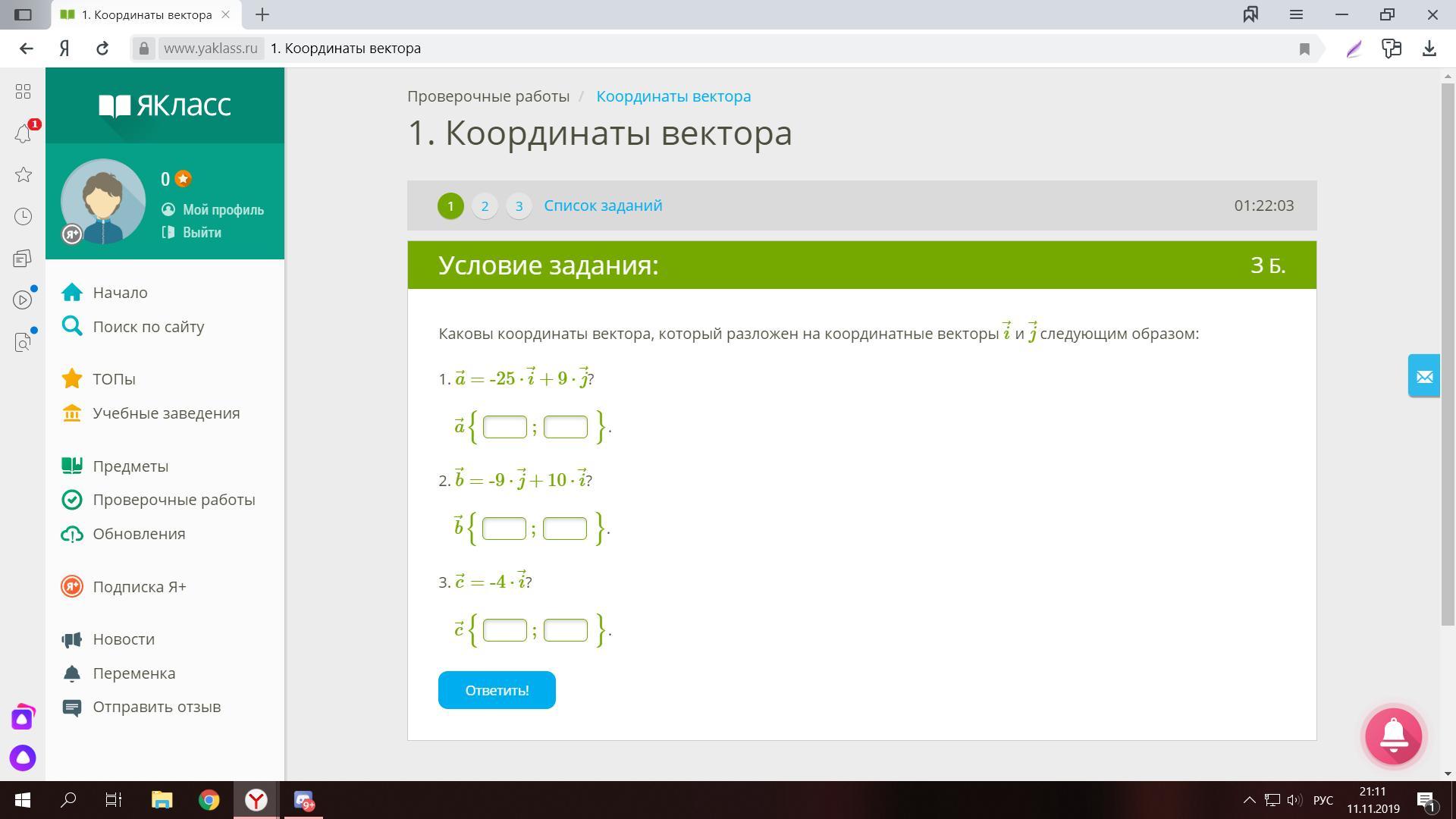Open the Список заданий link
The height and width of the screenshot is (819, 1456).
click(x=603, y=206)
